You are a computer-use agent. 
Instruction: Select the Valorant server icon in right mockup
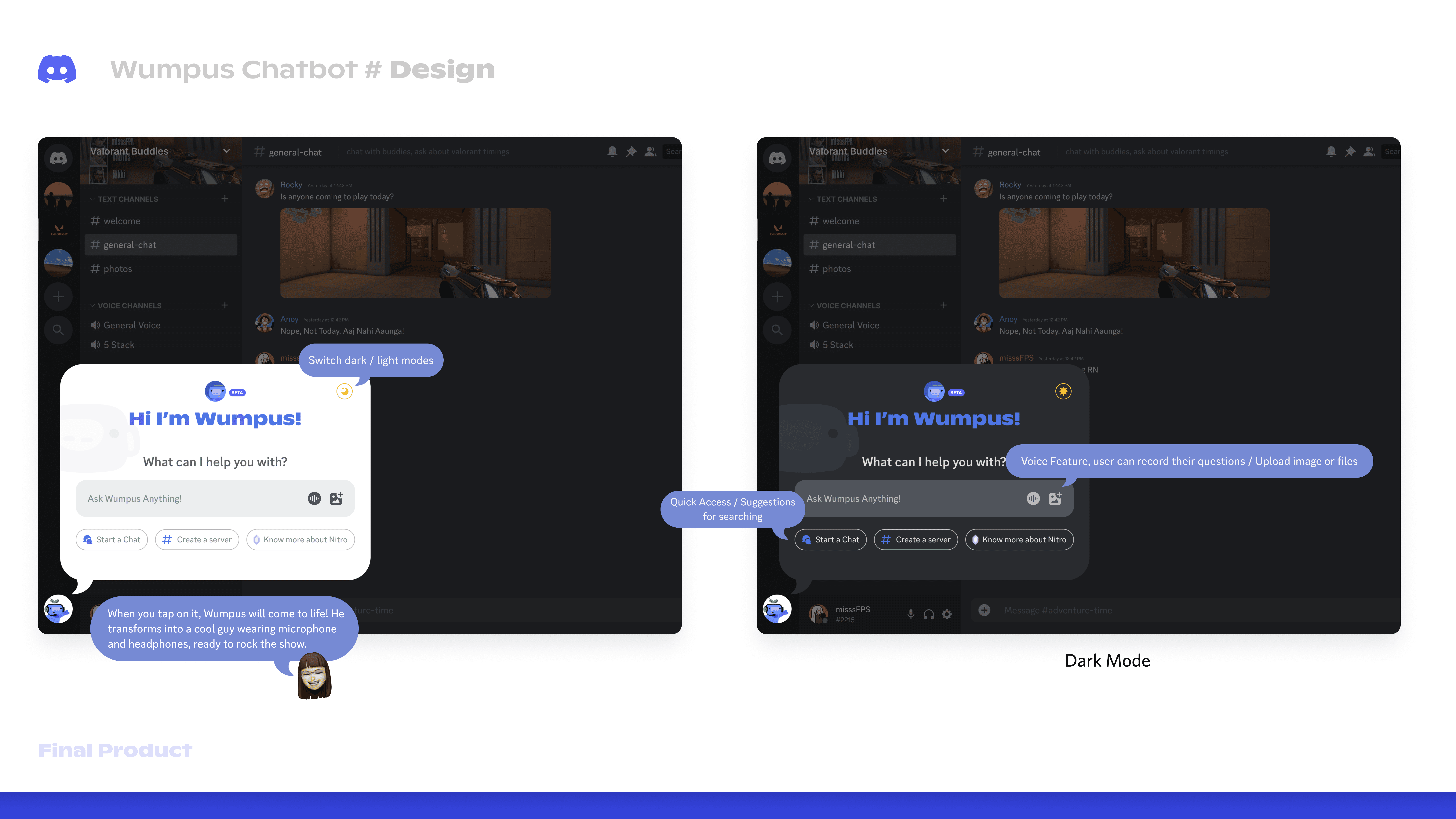[777, 229]
